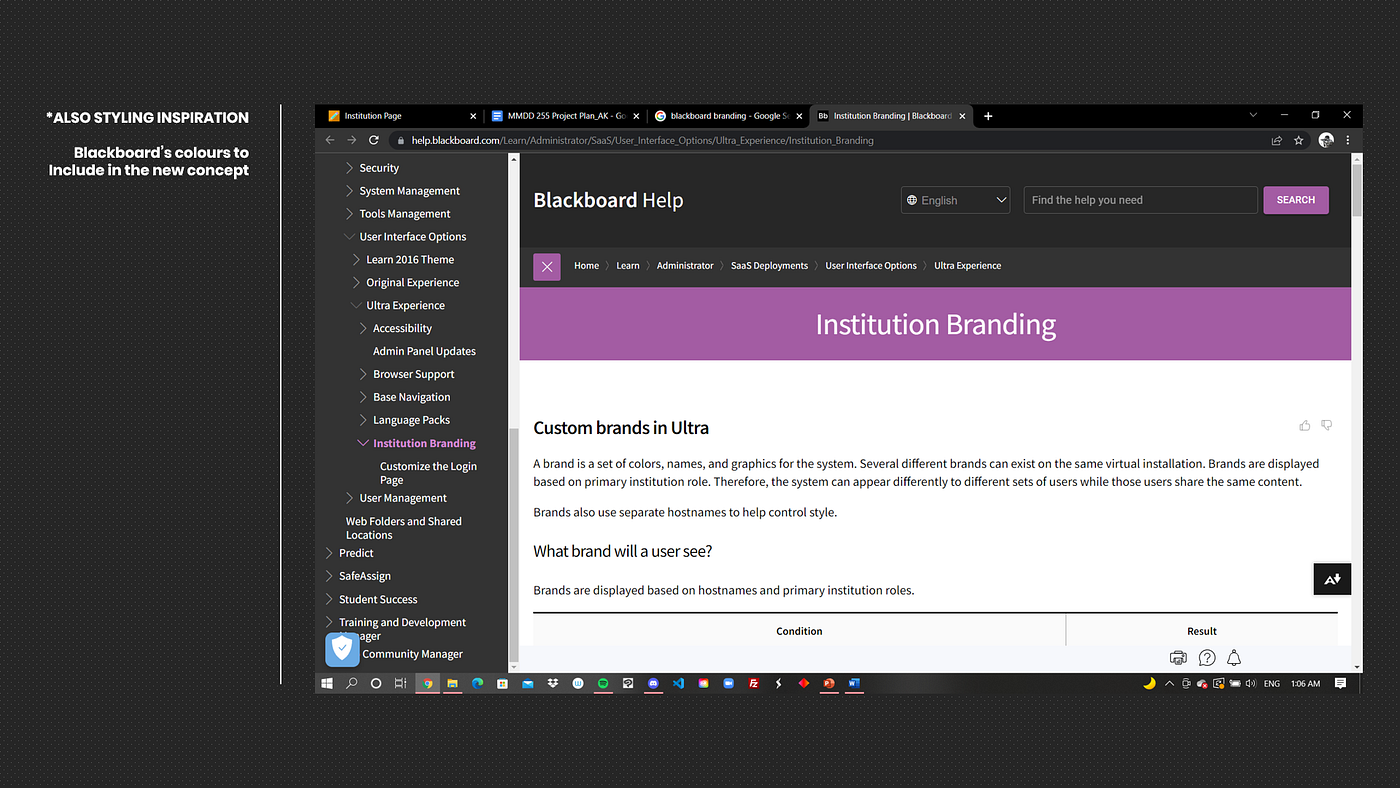Click the browser address bar URL

coord(642,141)
